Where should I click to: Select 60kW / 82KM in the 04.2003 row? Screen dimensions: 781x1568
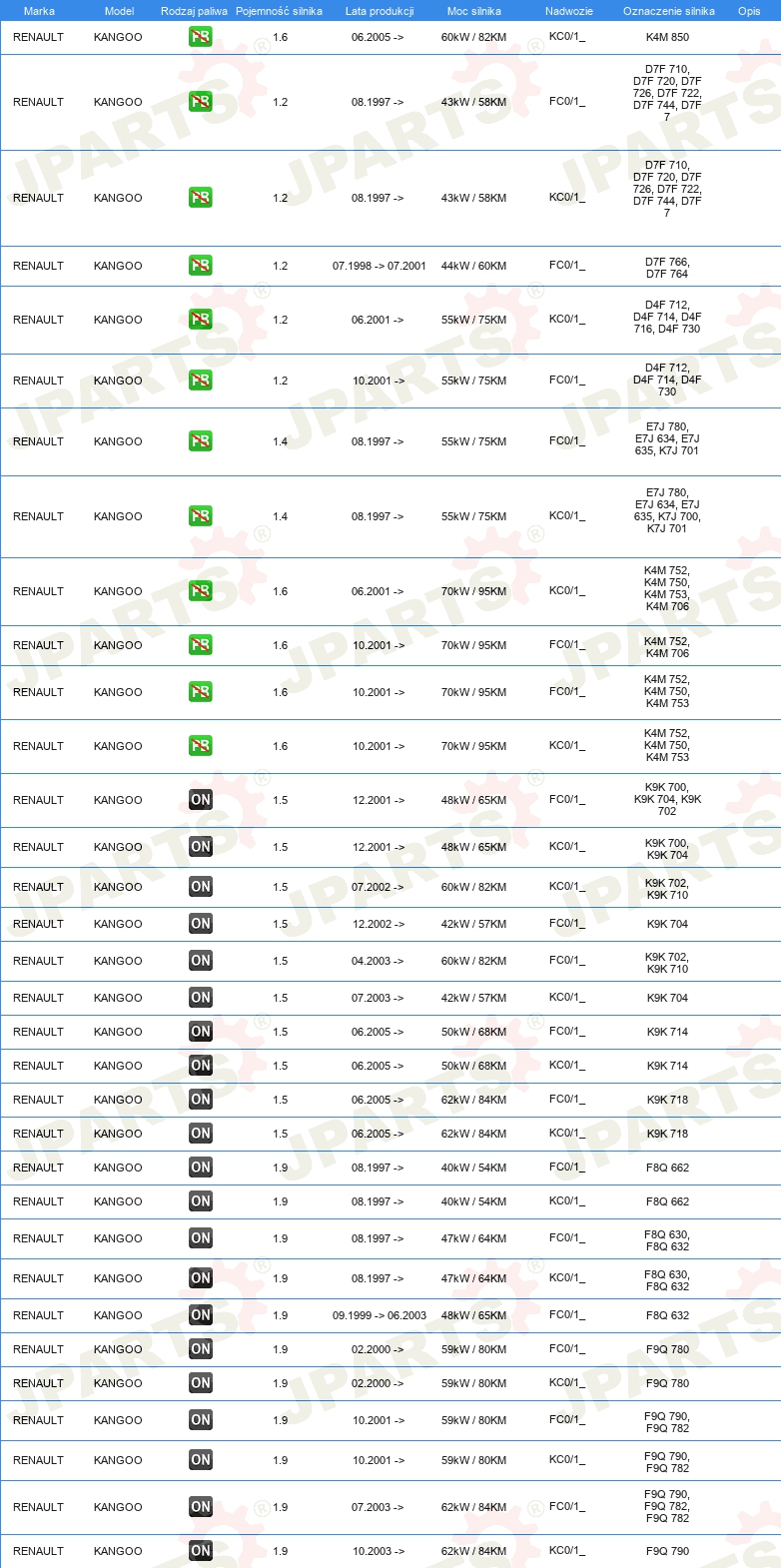click(x=473, y=961)
